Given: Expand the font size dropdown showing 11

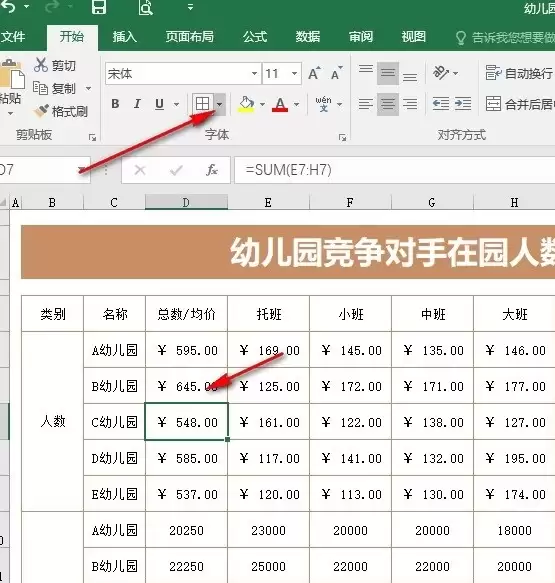Looking at the screenshot, I should pyautogui.click(x=282, y=74).
